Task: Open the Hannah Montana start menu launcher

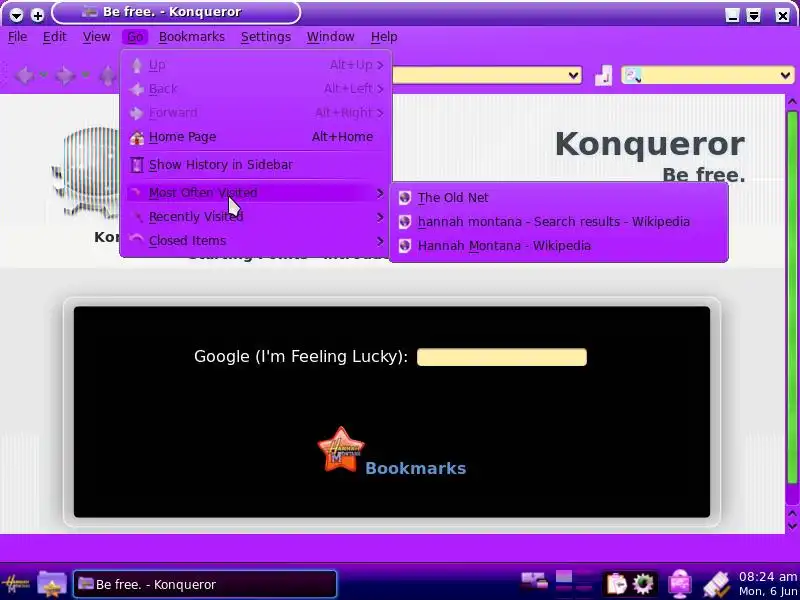Action: tap(16, 584)
